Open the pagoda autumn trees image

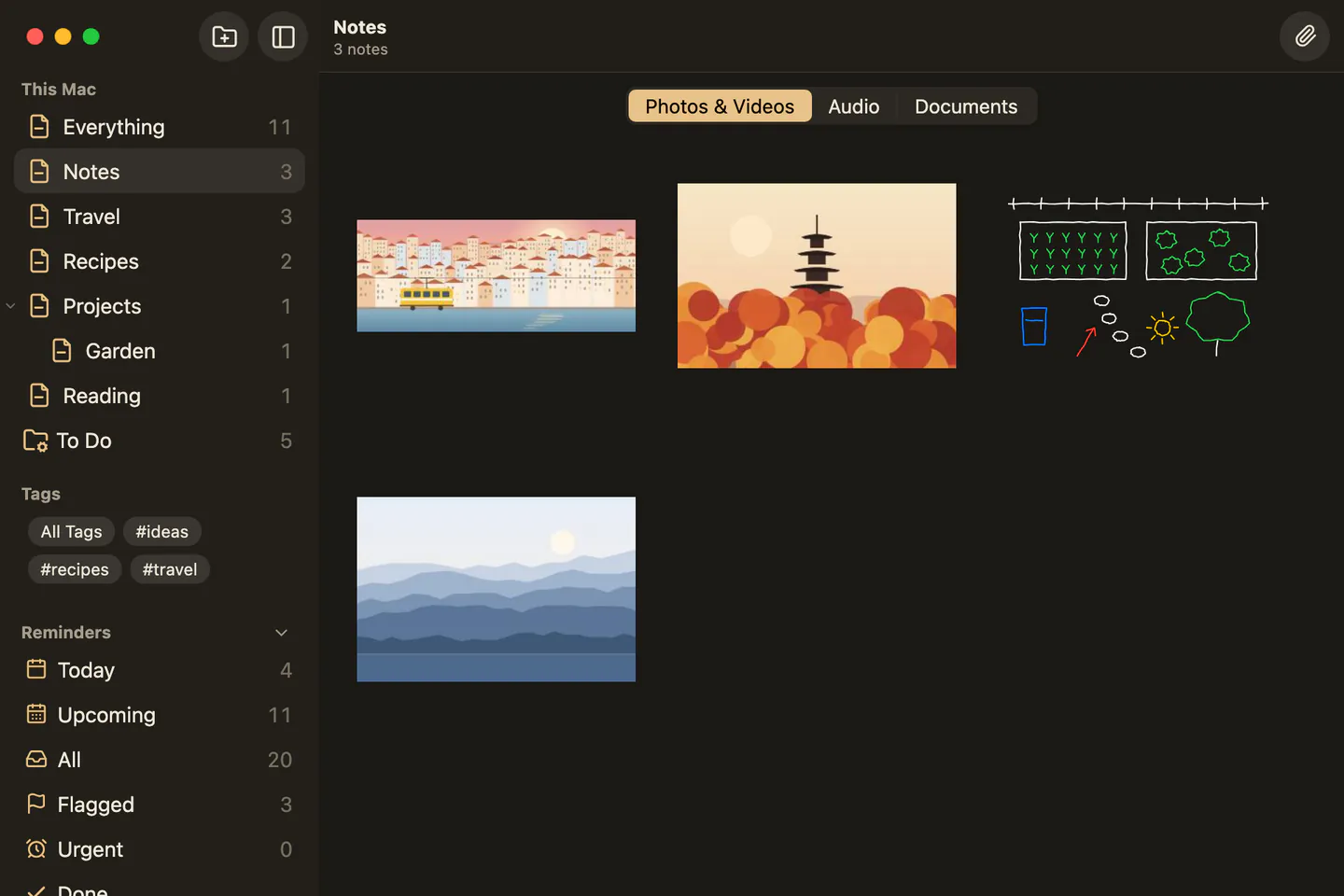pyautogui.click(x=817, y=276)
